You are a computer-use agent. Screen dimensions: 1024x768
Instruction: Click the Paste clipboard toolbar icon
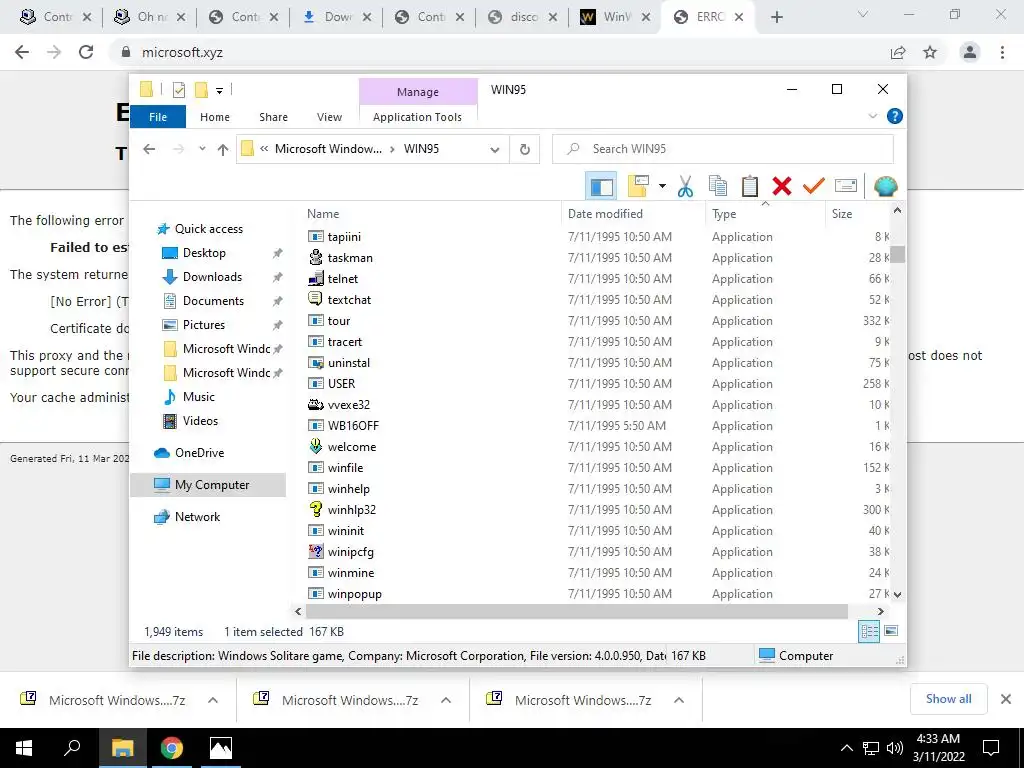point(750,187)
